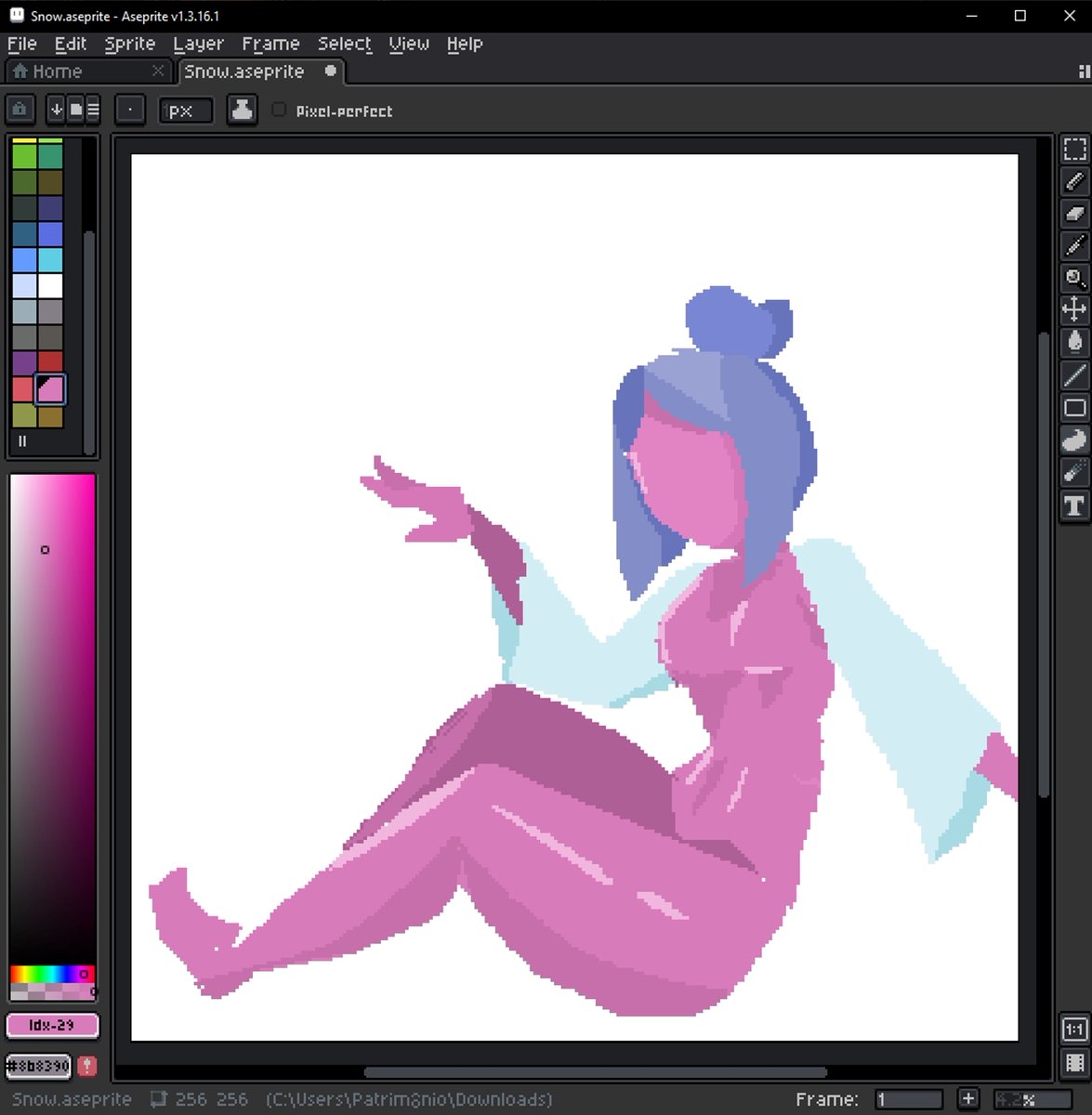Screen dimensions: 1092x1115
Task: Add a new frame with plus button
Action: (968, 1099)
